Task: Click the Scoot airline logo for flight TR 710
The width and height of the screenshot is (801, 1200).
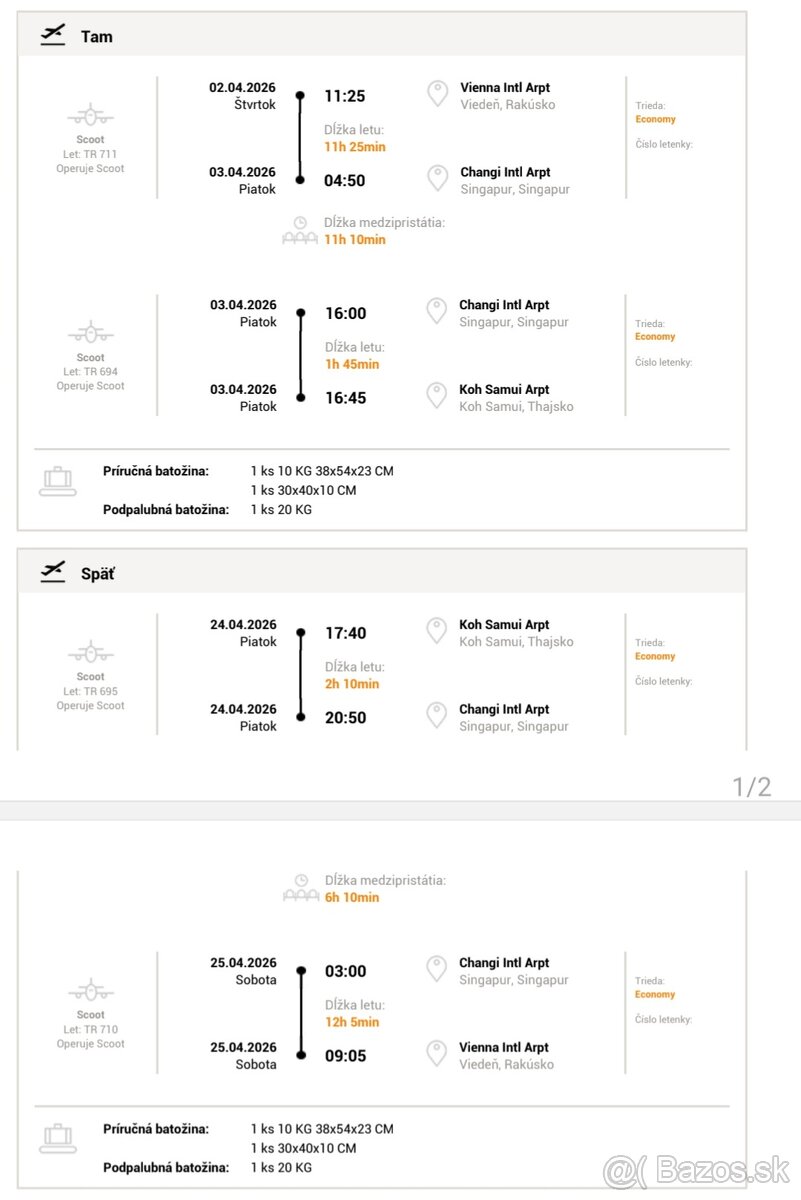Action: (90, 991)
